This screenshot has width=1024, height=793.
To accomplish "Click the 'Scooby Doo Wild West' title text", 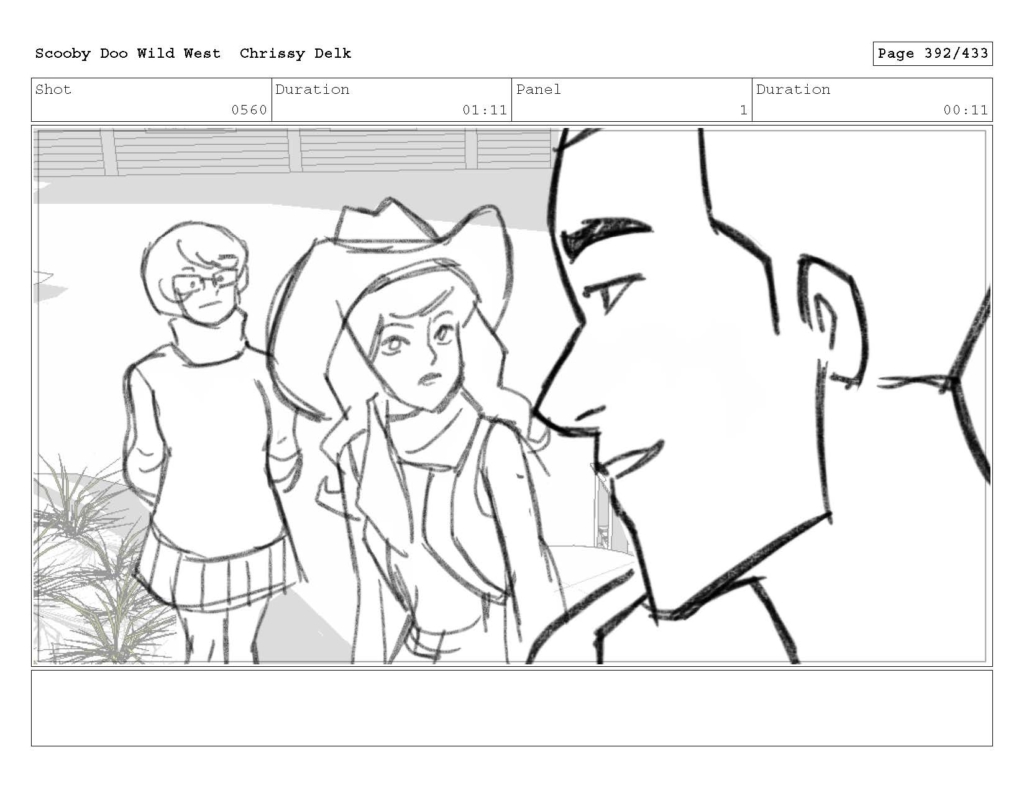I will coord(128,54).
